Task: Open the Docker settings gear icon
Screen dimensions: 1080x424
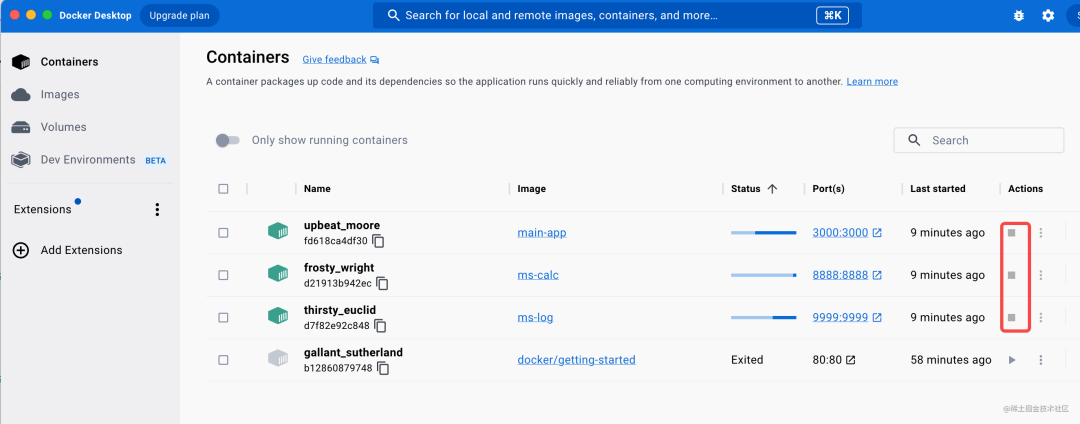Action: [1048, 16]
